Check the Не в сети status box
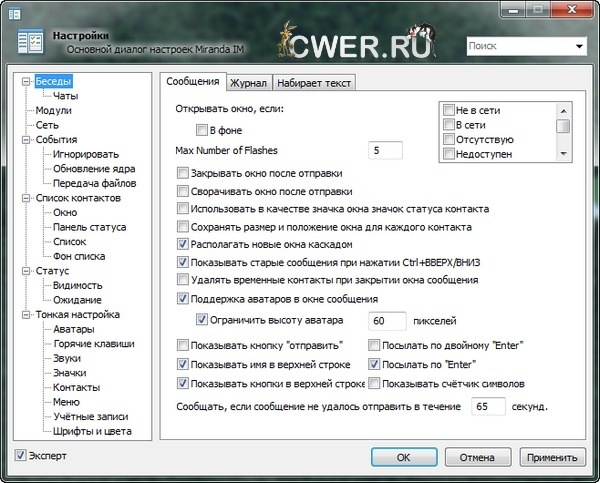 point(448,110)
